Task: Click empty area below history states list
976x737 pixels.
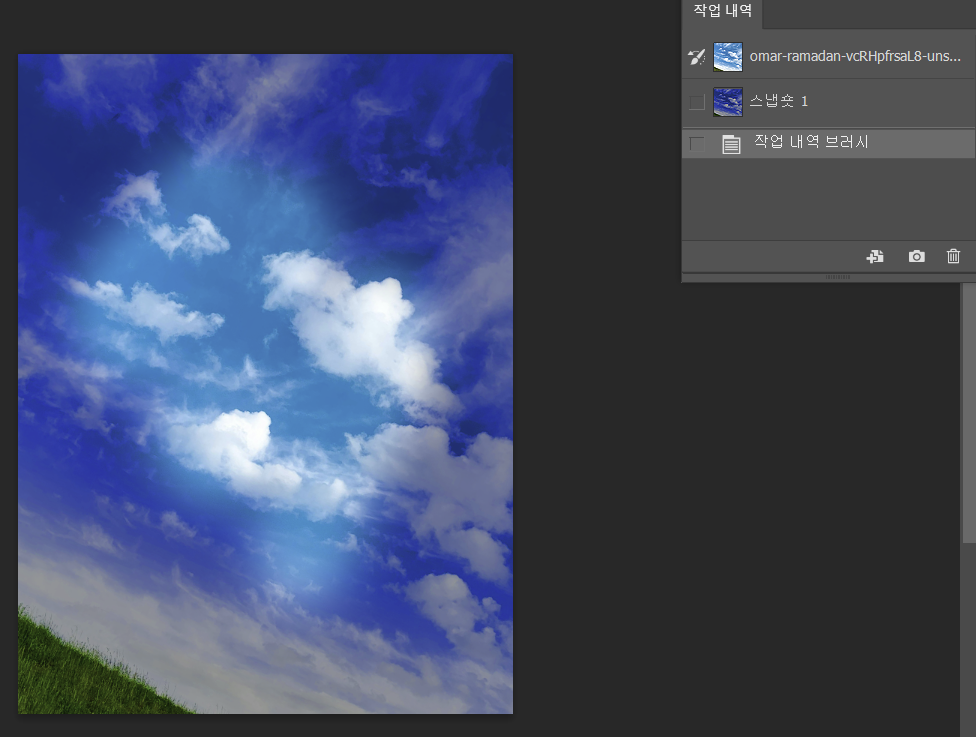Action: [828, 198]
